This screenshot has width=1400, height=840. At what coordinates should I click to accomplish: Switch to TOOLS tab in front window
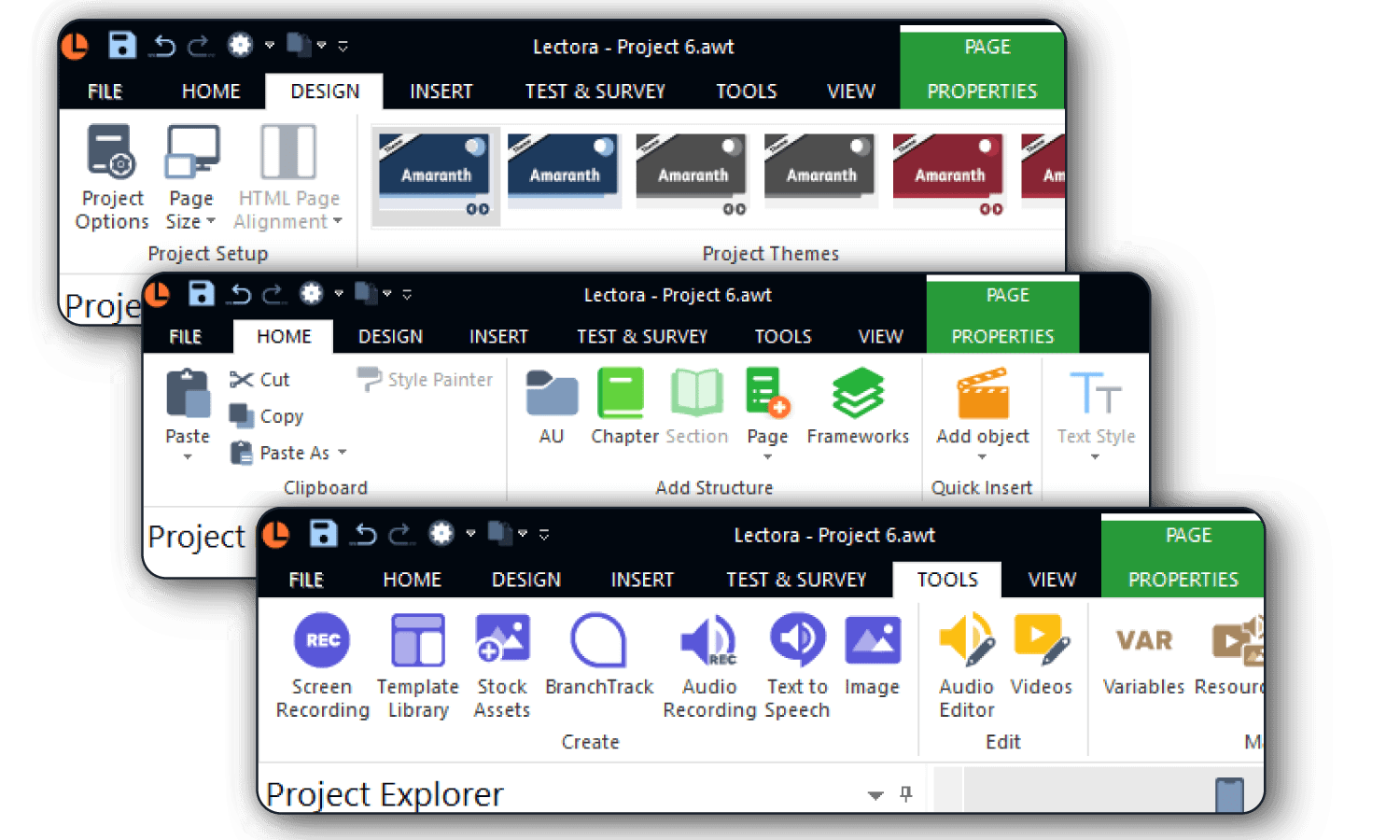(x=947, y=580)
